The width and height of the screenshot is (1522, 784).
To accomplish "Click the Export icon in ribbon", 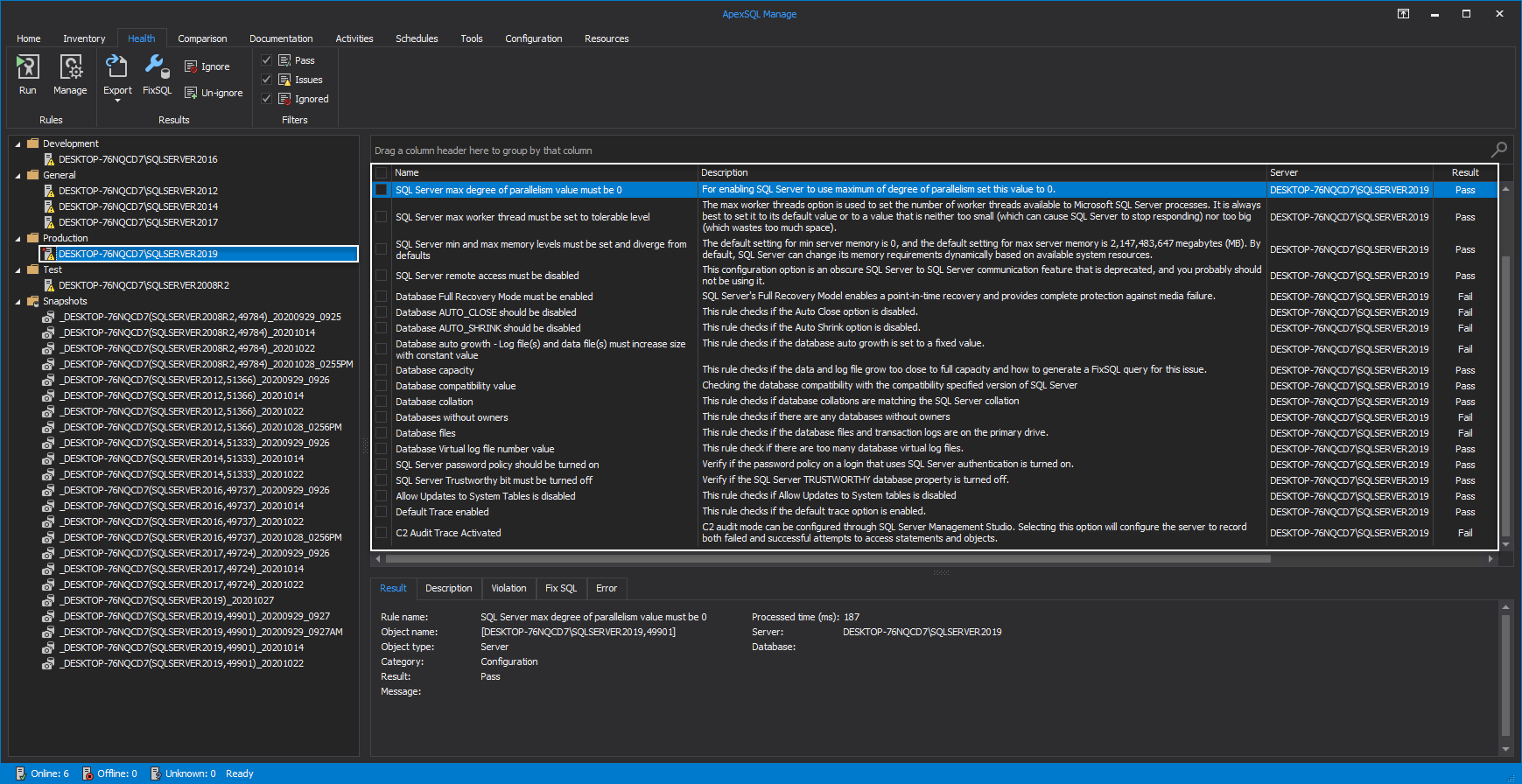I will (116, 67).
